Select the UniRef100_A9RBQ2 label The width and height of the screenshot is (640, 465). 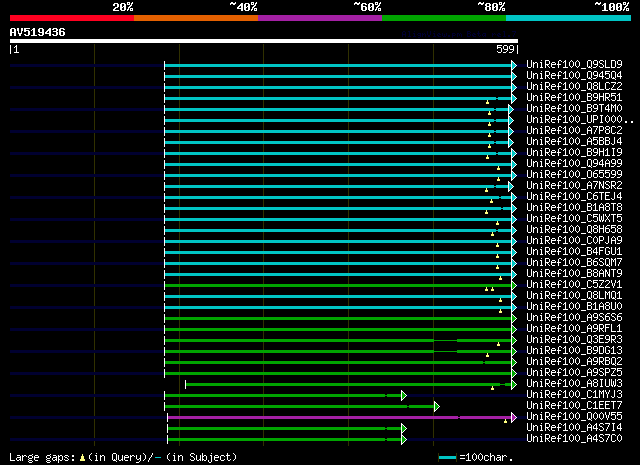(574, 362)
